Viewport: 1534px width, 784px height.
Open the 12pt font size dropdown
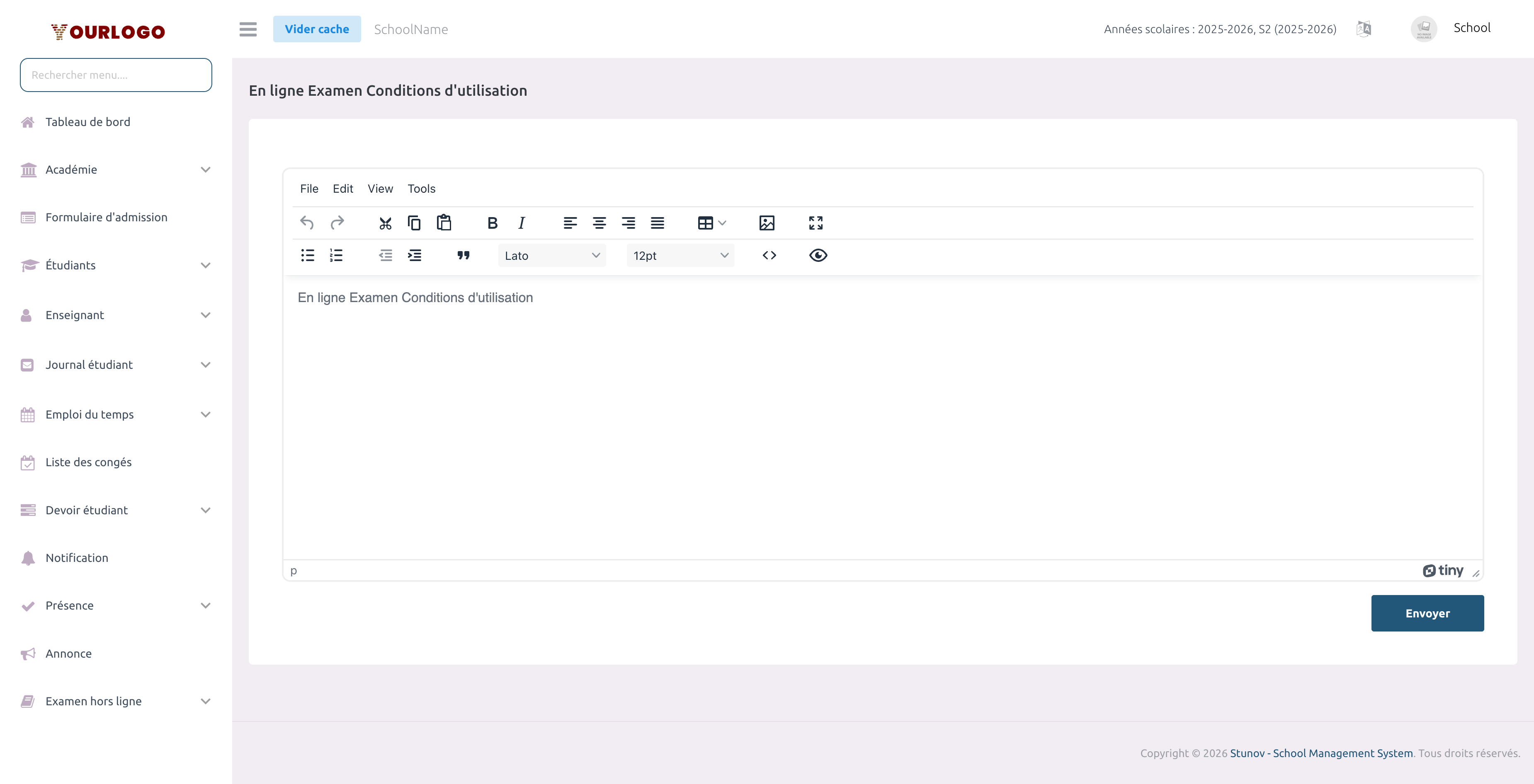pos(680,255)
